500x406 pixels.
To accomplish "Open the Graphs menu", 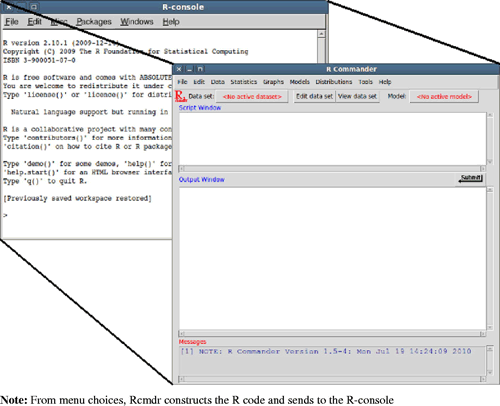I will click(273, 82).
